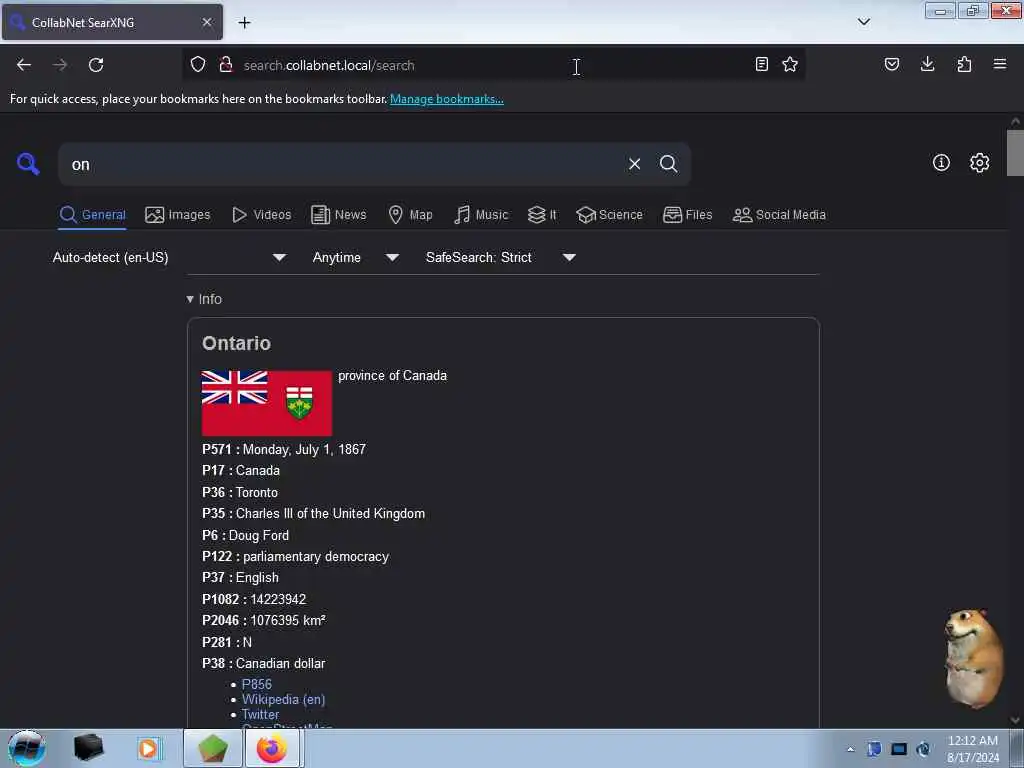Click the scrollbar down arrow
The image size is (1024, 768).
coord(1015,720)
